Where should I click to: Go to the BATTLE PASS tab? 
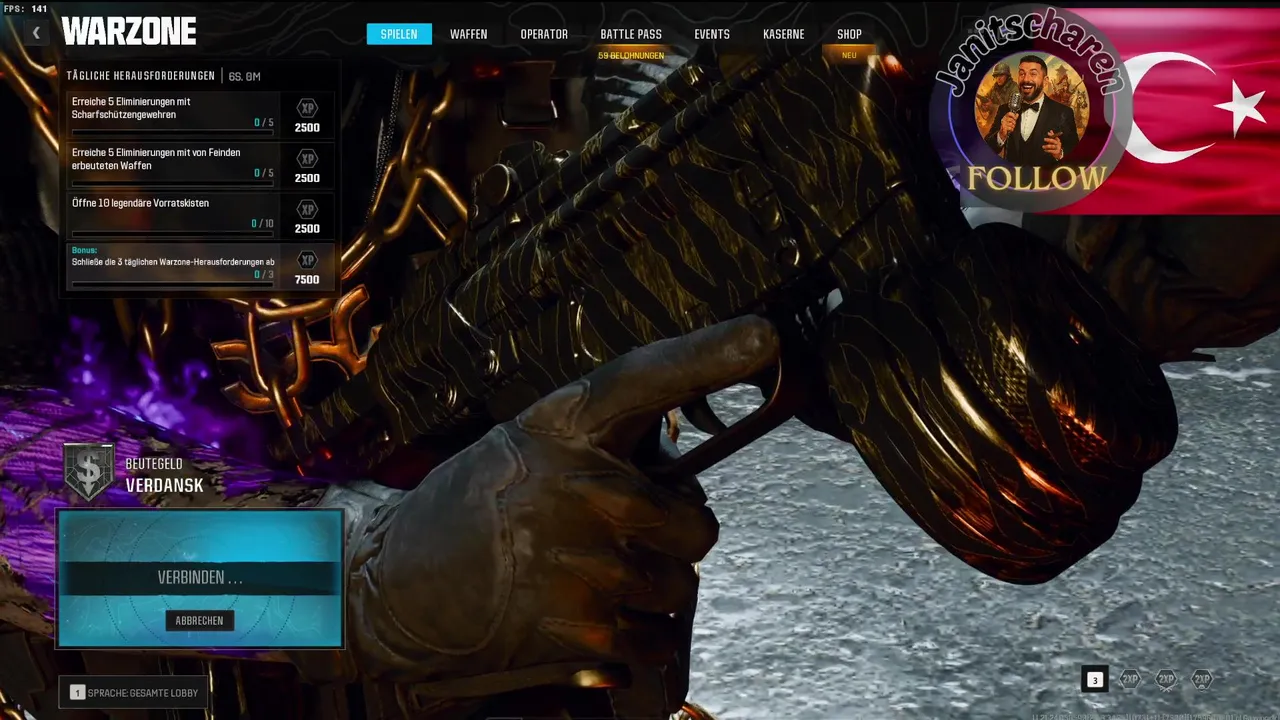[631, 34]
